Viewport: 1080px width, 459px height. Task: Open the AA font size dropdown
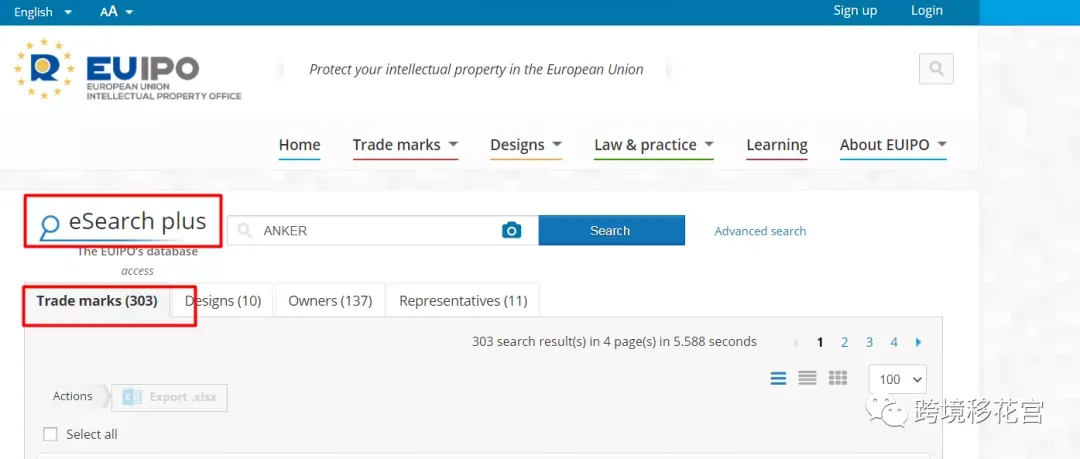click(116, 12)
